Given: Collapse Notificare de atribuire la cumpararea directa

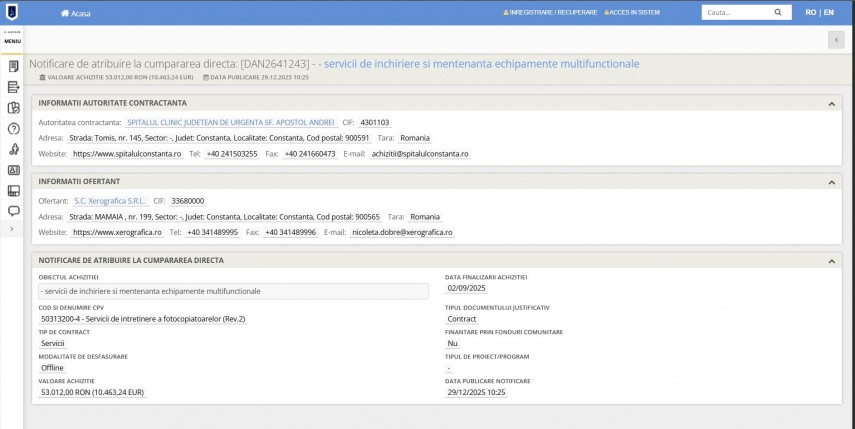Looking at the screenshot, I should pyautogui.click(x=831, y=261).
